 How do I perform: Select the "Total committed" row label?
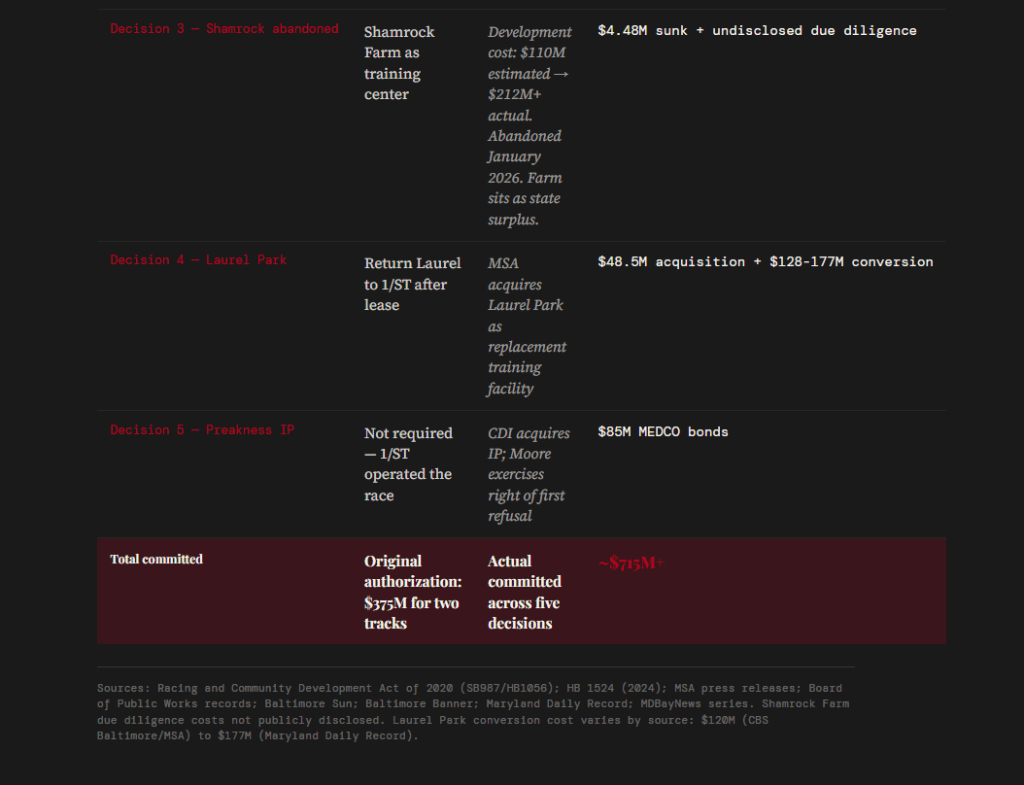pyautogui.click(x=156, y=559)
